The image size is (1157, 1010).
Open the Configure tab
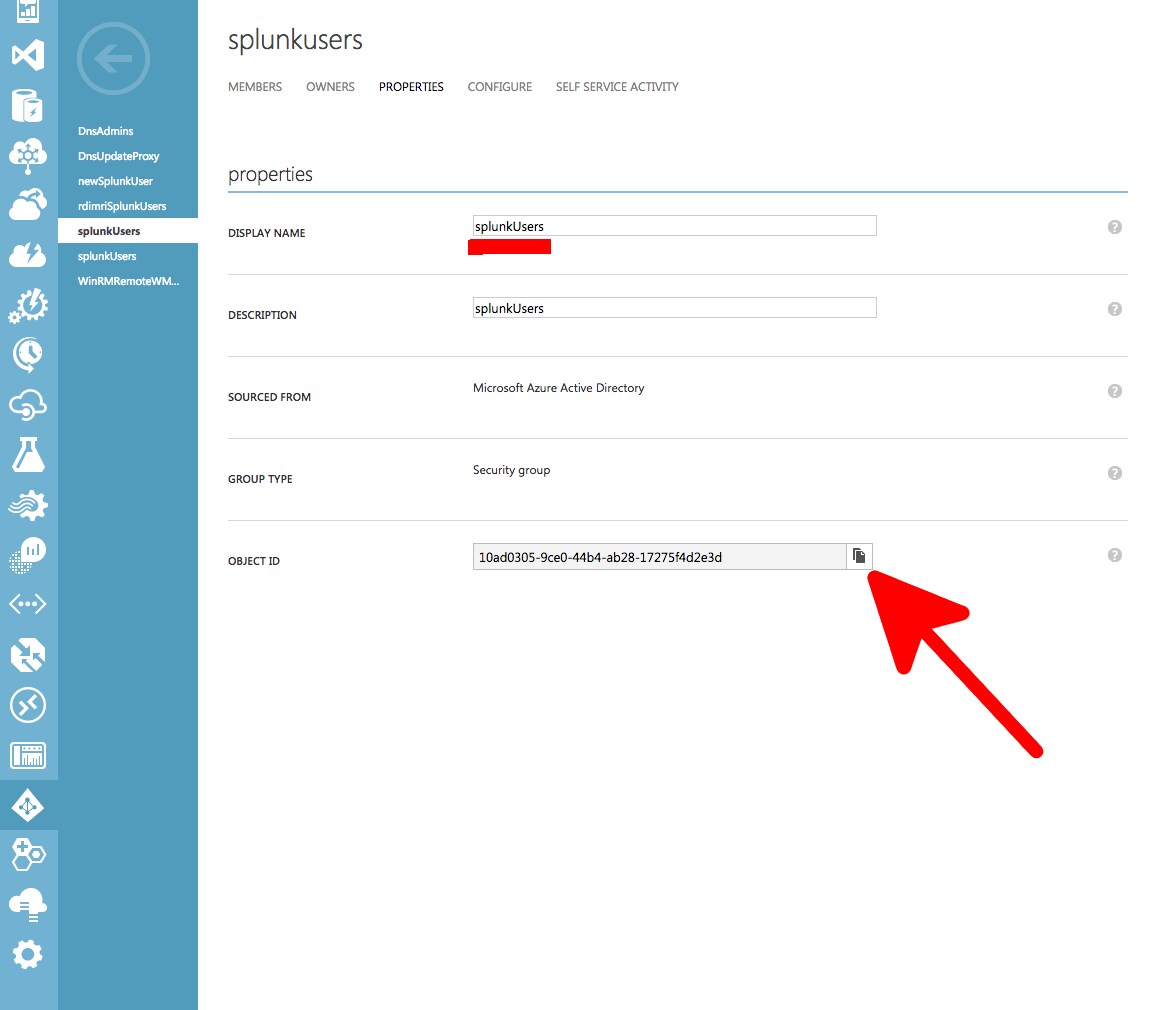tap(500, 87)
